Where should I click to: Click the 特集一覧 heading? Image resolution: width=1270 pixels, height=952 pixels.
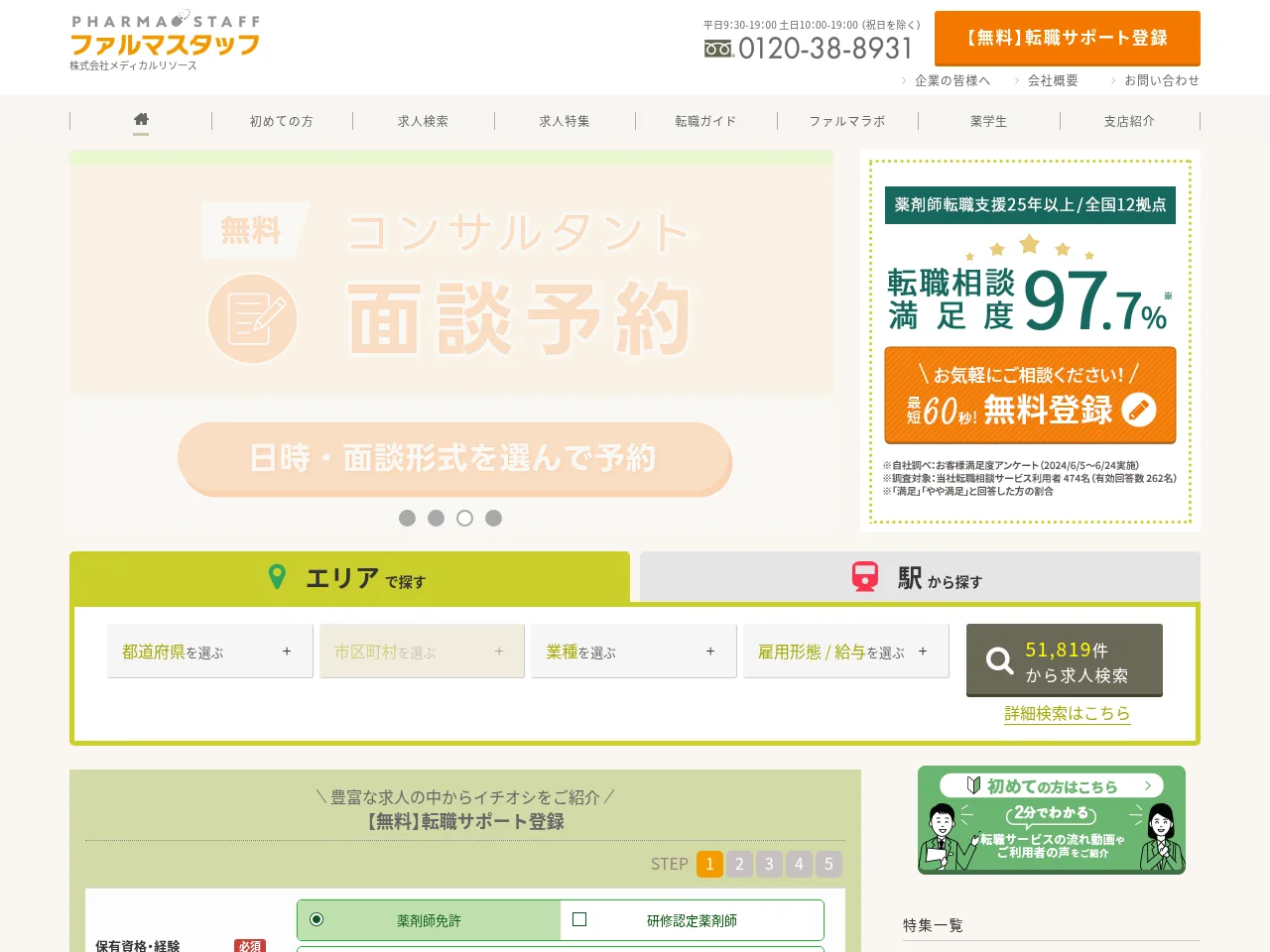coord(933,925)
